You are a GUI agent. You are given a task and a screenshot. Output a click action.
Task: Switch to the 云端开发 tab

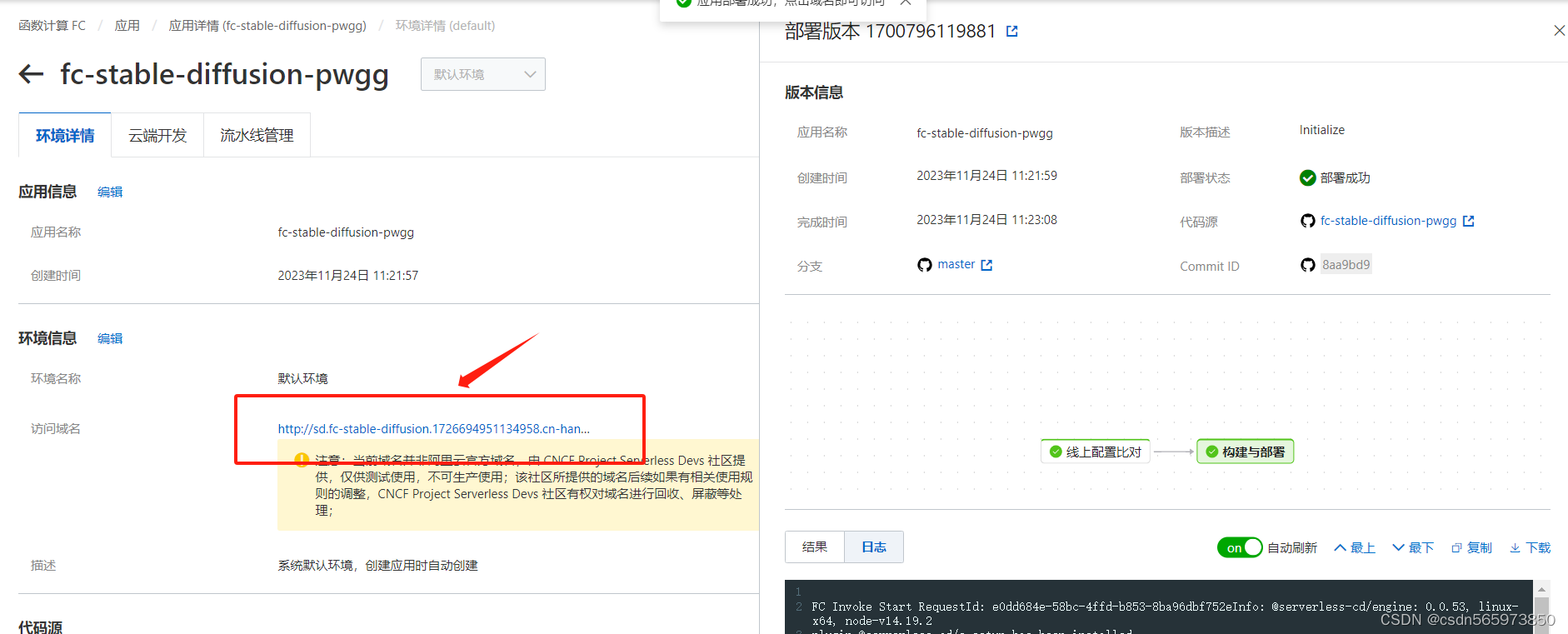(x=157, y=135)
